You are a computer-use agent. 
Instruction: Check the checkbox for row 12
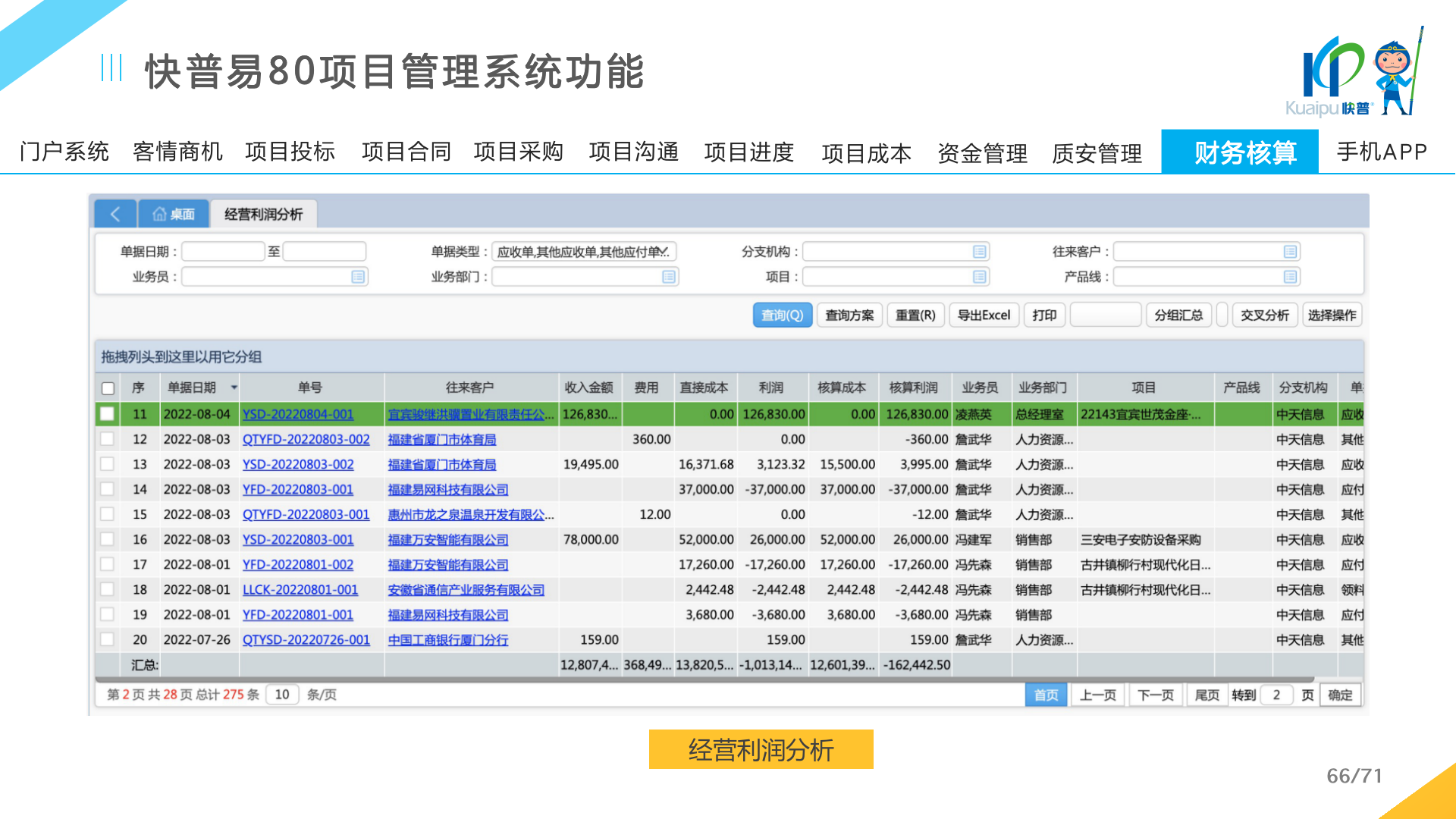(108, 439)
